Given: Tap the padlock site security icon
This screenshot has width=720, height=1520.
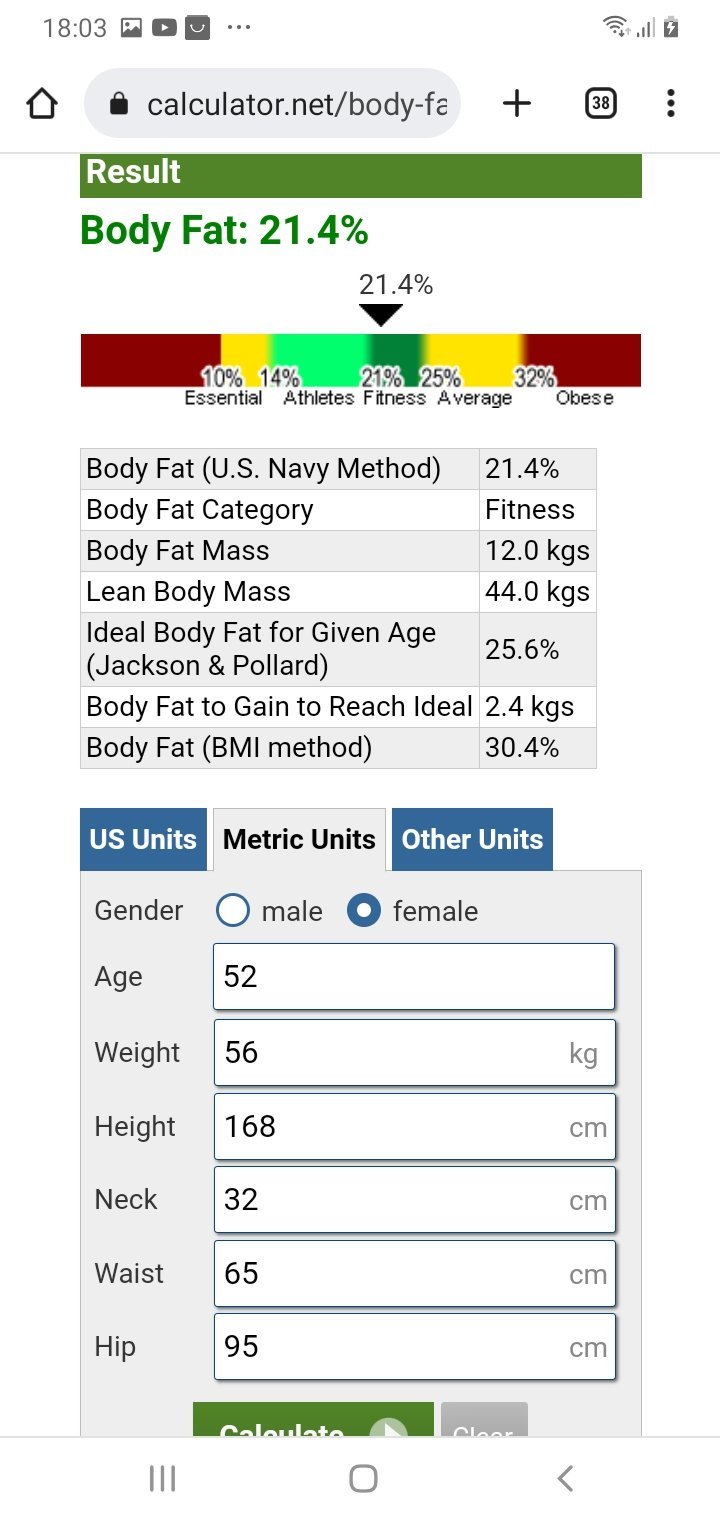Looking at the screenshot, I should tap(119, 104).
